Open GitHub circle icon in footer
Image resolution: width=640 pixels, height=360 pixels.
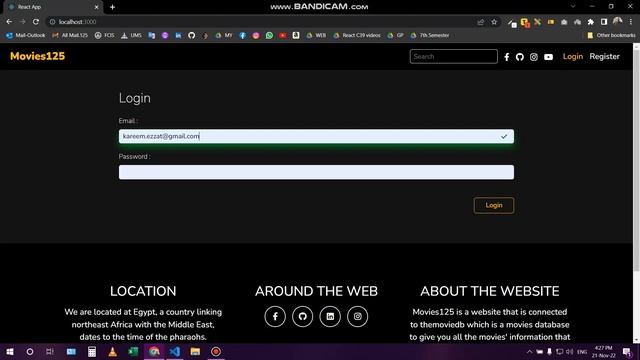pyautogui.click(x=302, y=316)
